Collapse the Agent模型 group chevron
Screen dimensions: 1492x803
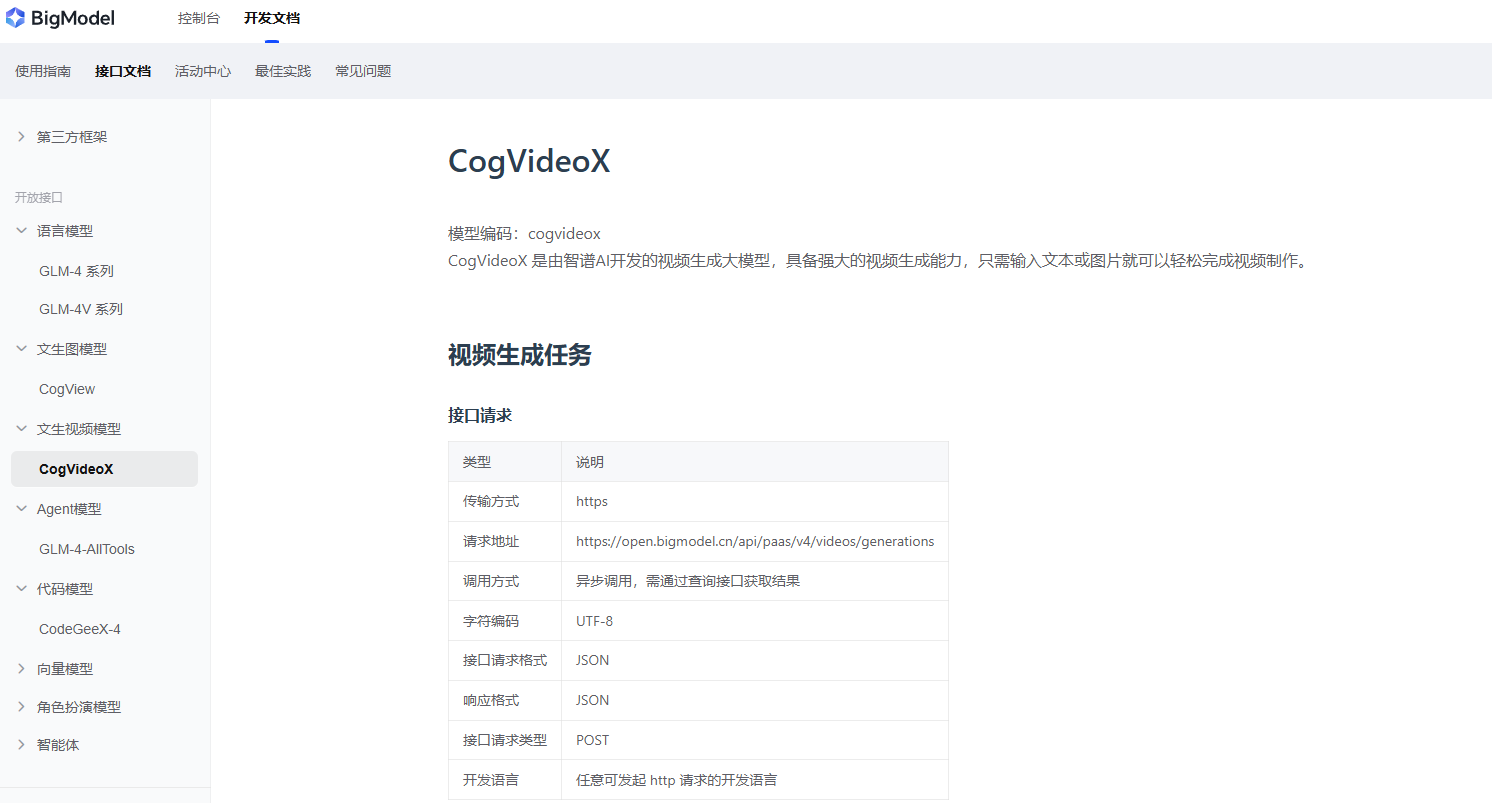coord(22,509)
